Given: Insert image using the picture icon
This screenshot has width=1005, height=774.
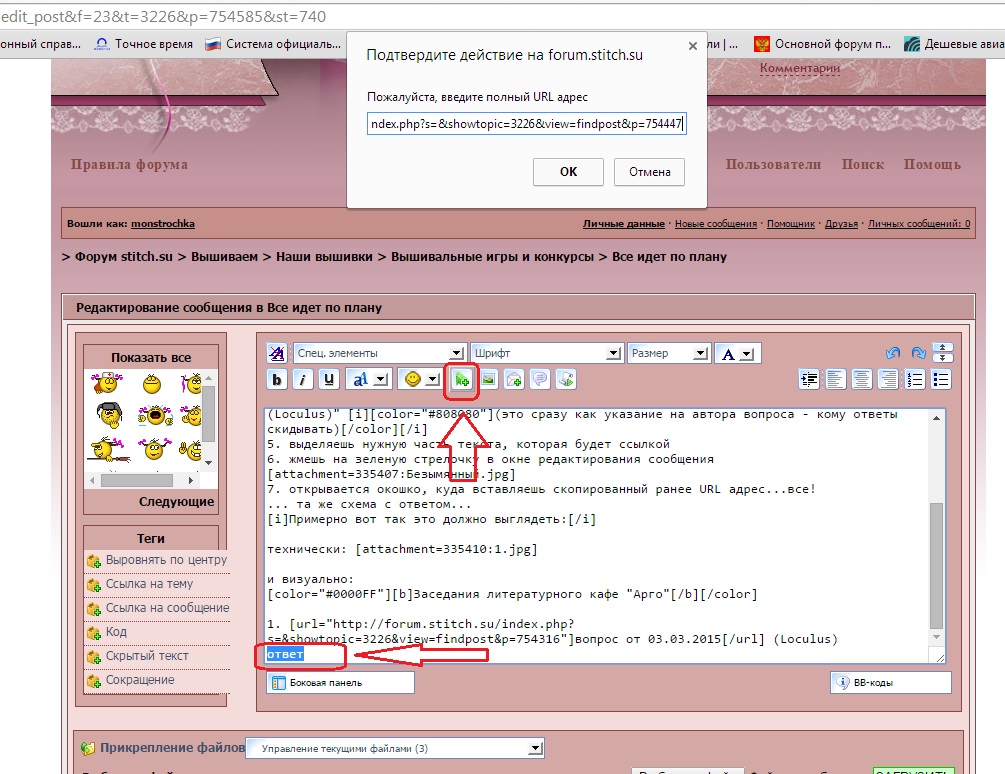Looking at the screenshot, I should pyautogui.click(x=489, y=379).
